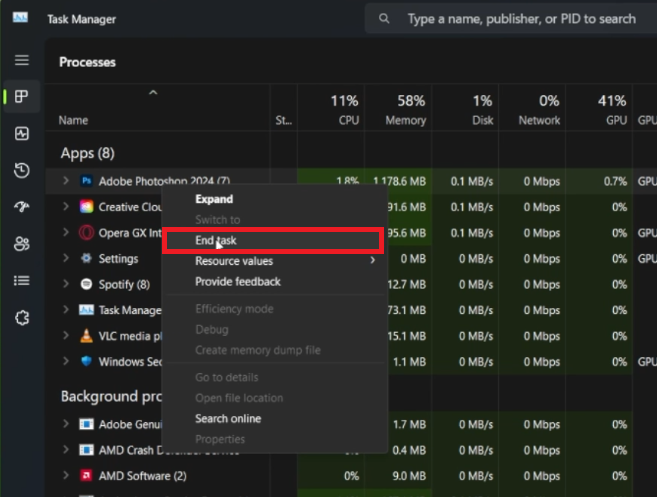Expand the Spotify (8) process group
Screen dimensions: 657x497
(66, 284)
